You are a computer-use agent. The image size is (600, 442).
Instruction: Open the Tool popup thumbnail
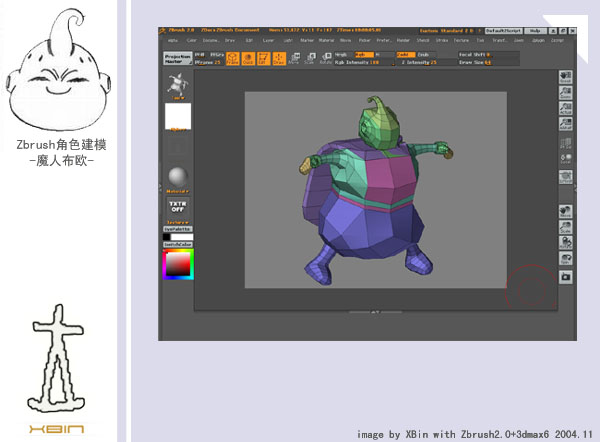coord(178,86)
